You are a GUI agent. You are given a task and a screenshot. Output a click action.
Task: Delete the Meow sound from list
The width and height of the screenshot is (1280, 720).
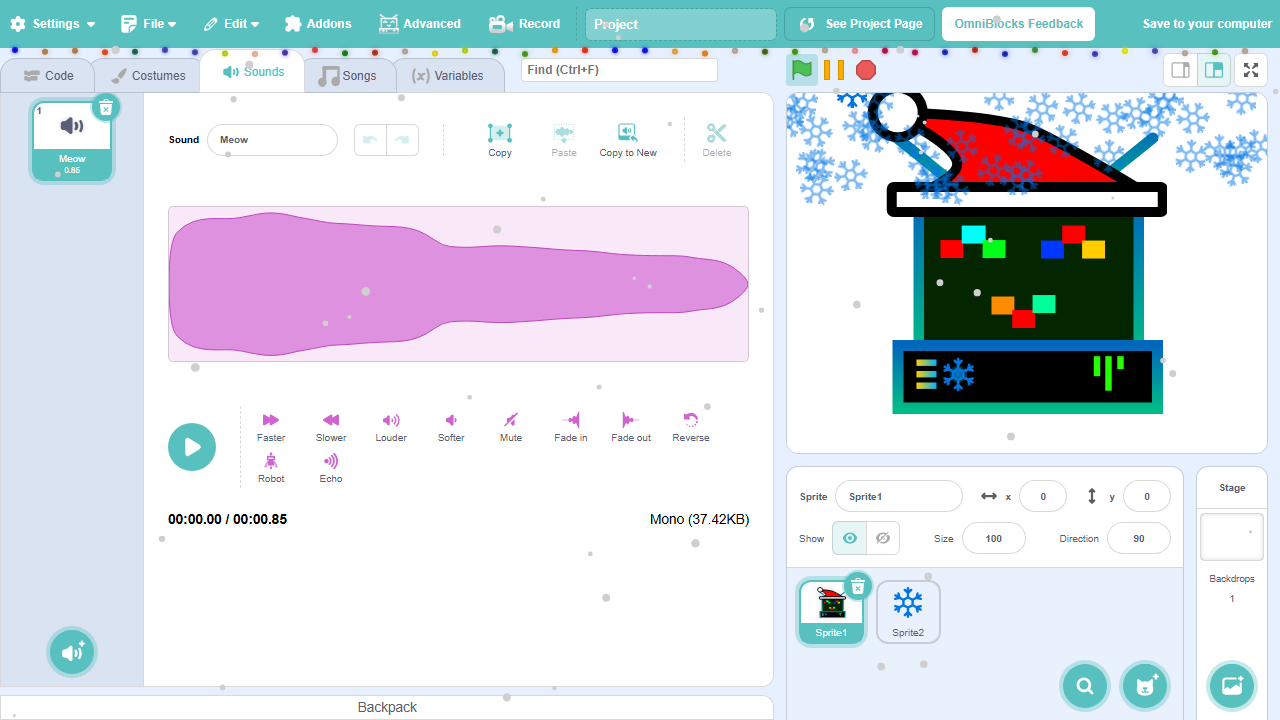tap(106, 107)
